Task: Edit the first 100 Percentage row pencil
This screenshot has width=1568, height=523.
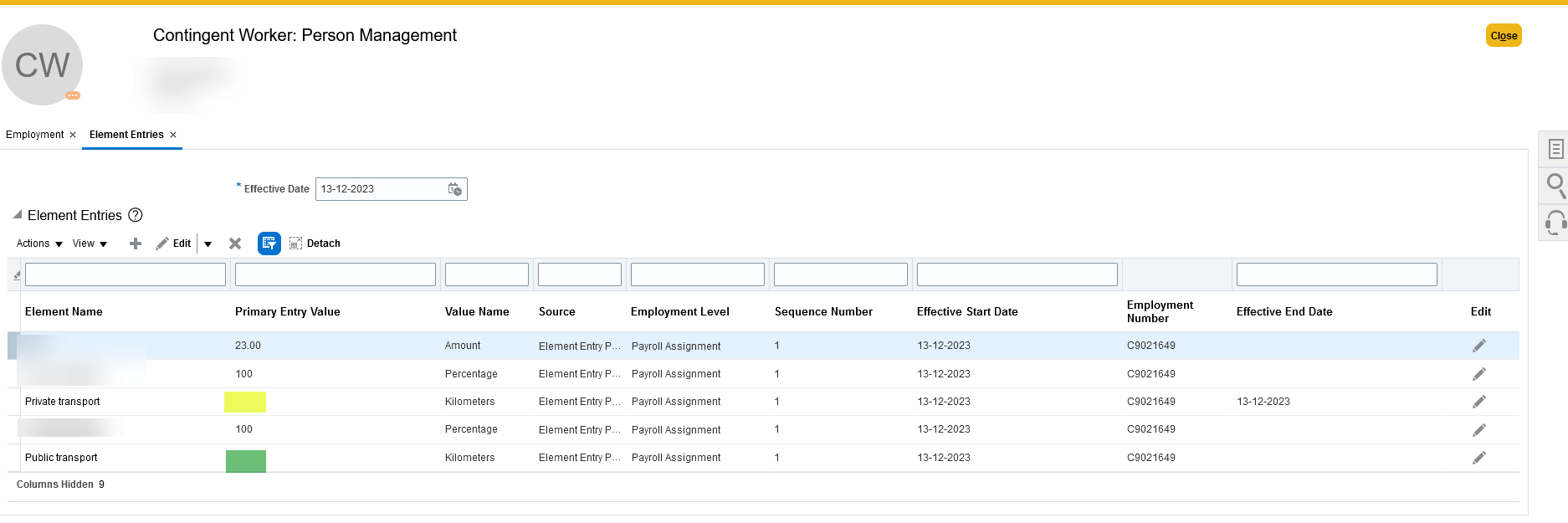Action: click(1479, 374)
